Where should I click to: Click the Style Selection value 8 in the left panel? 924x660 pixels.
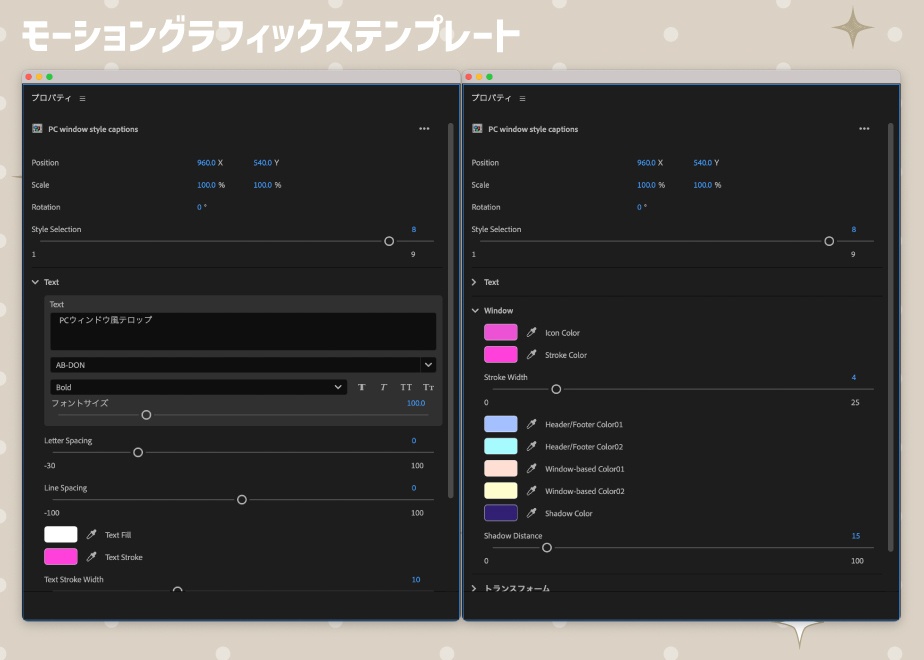pos(414,229)
